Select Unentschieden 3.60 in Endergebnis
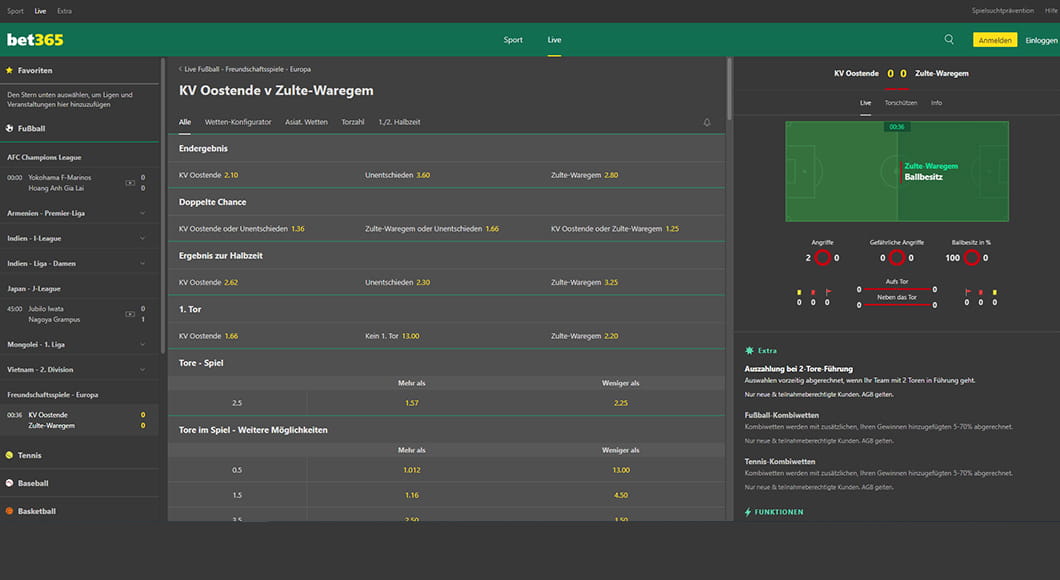1060x580 pixels. coord(446,175)
